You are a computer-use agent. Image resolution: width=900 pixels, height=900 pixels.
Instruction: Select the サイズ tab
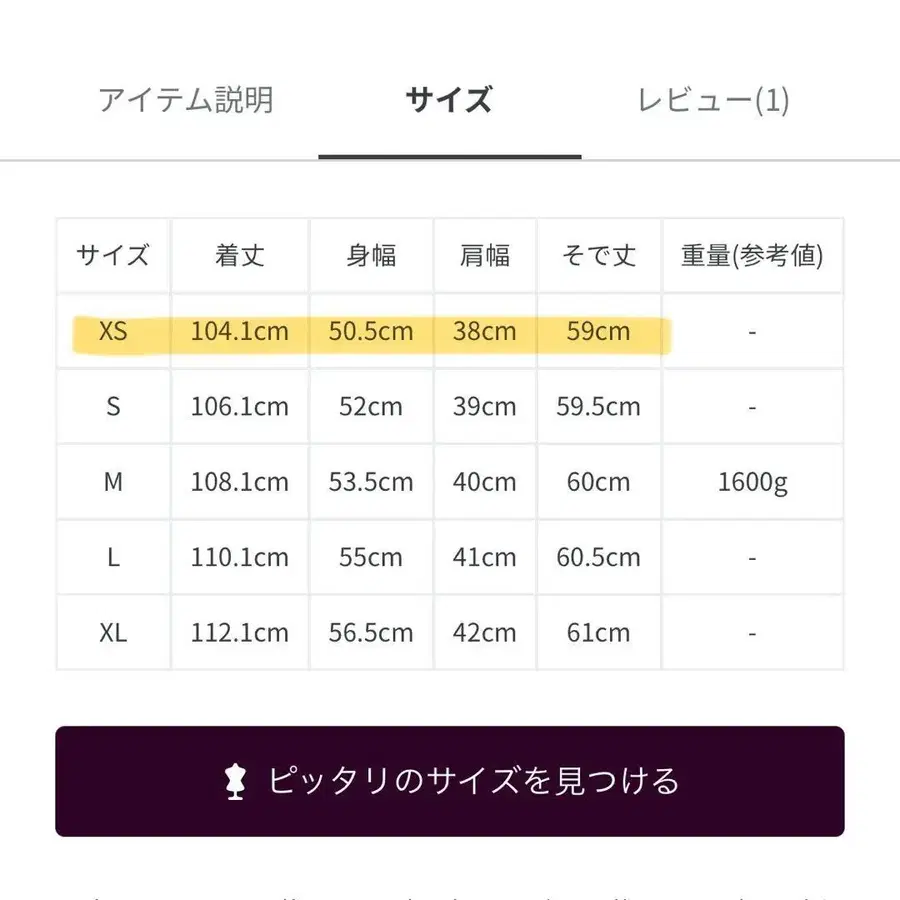(449, 100)
